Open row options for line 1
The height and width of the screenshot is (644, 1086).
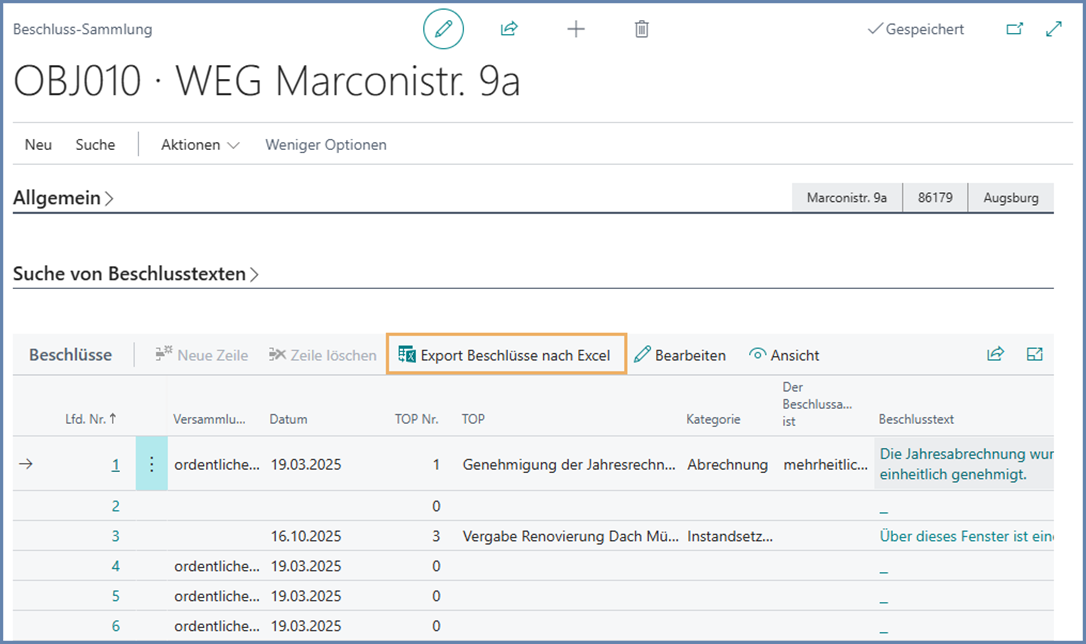pyautogui.click(x=151, y=464)
